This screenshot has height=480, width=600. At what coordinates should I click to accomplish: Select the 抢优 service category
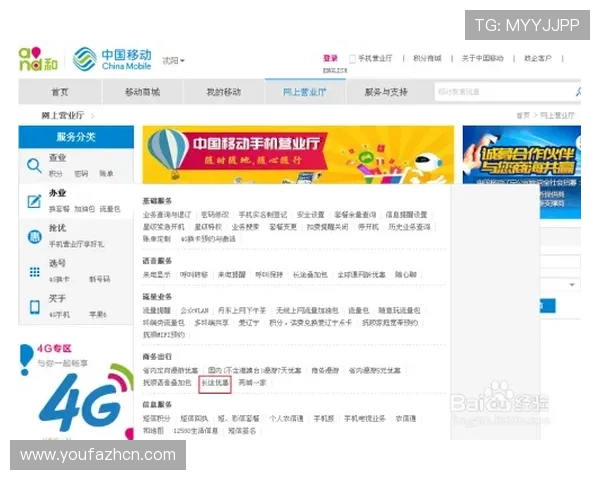(57, 228)
